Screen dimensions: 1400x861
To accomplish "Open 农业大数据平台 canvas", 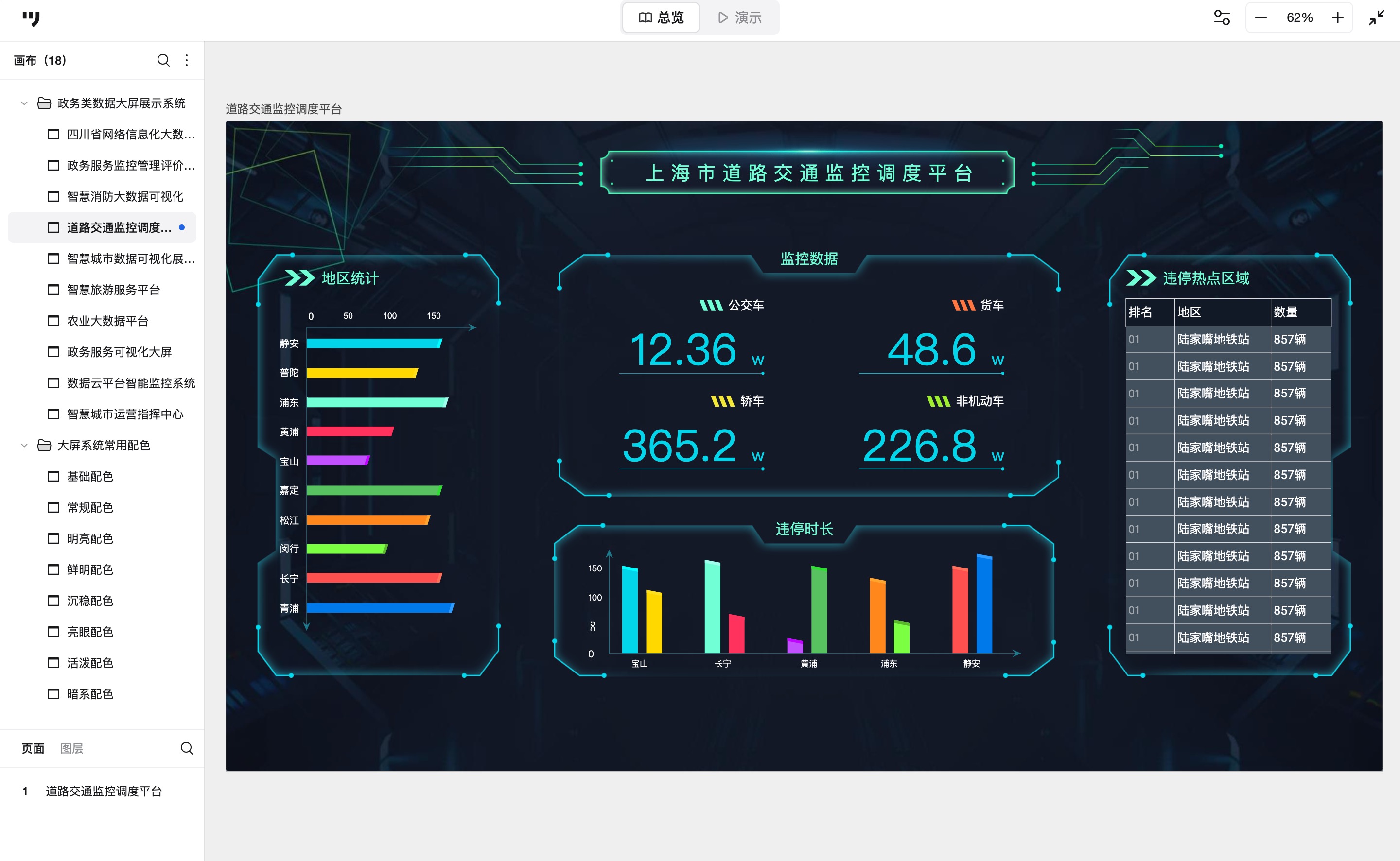I will (103, 321).
